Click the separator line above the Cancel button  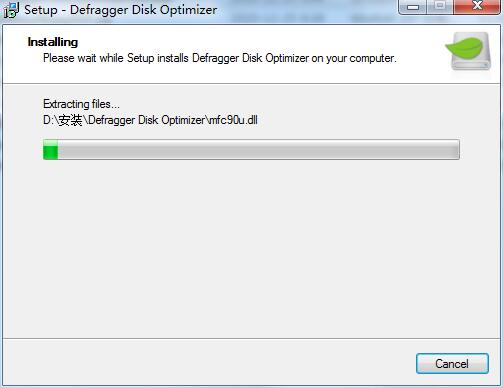[x=252, y=338]
